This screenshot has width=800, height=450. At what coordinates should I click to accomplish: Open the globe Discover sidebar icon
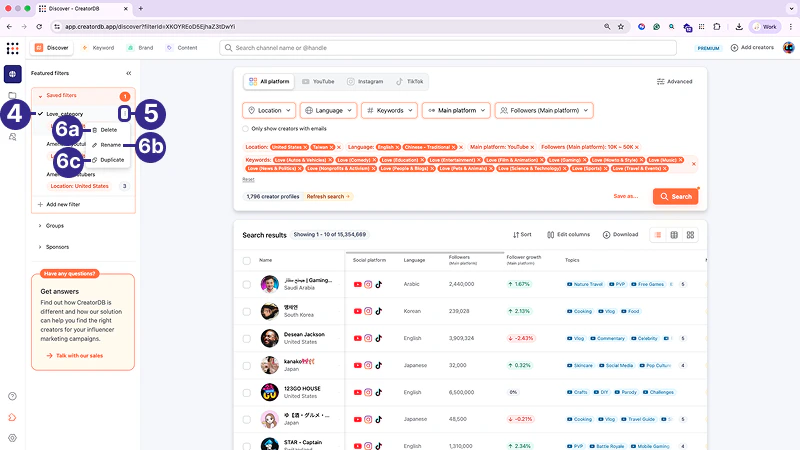pyautogui.click(x=13, y=74)
